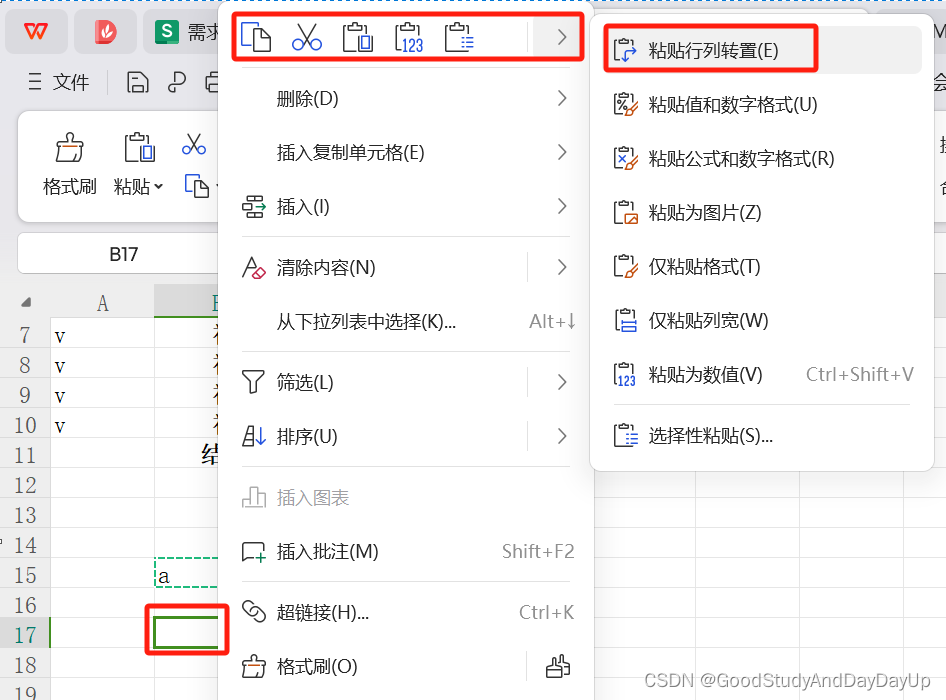
Task: Click the scissors cut icon in context menu
Action: coord(306,37)
